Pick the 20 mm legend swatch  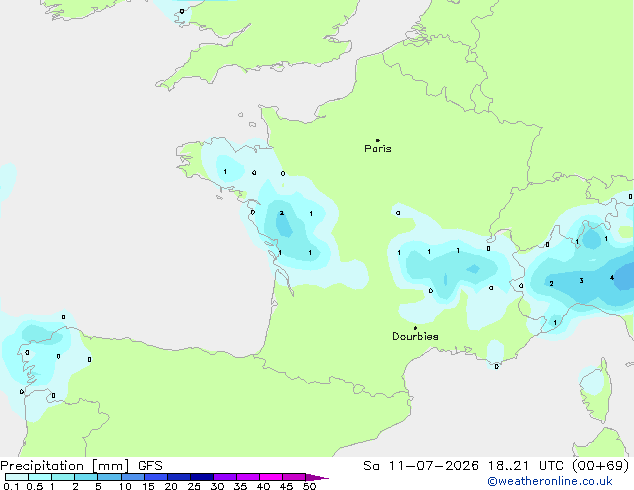click(178, 477)
